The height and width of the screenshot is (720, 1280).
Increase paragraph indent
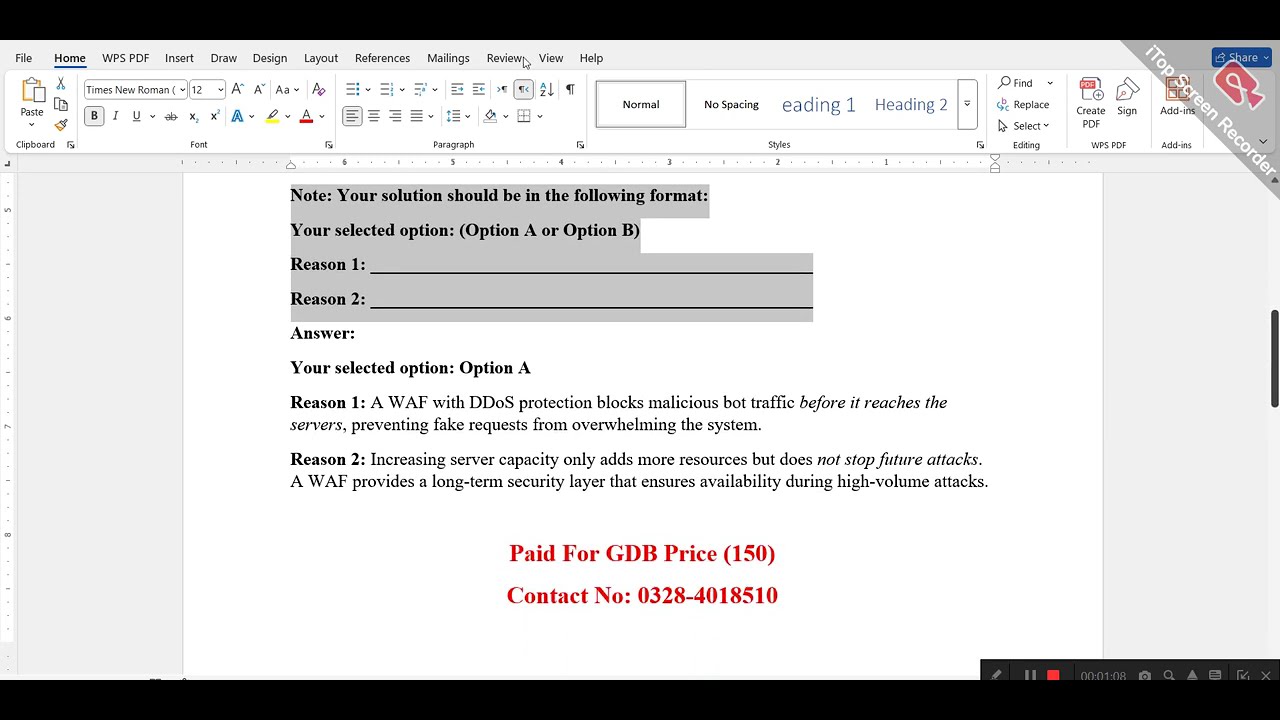[479, 89]
